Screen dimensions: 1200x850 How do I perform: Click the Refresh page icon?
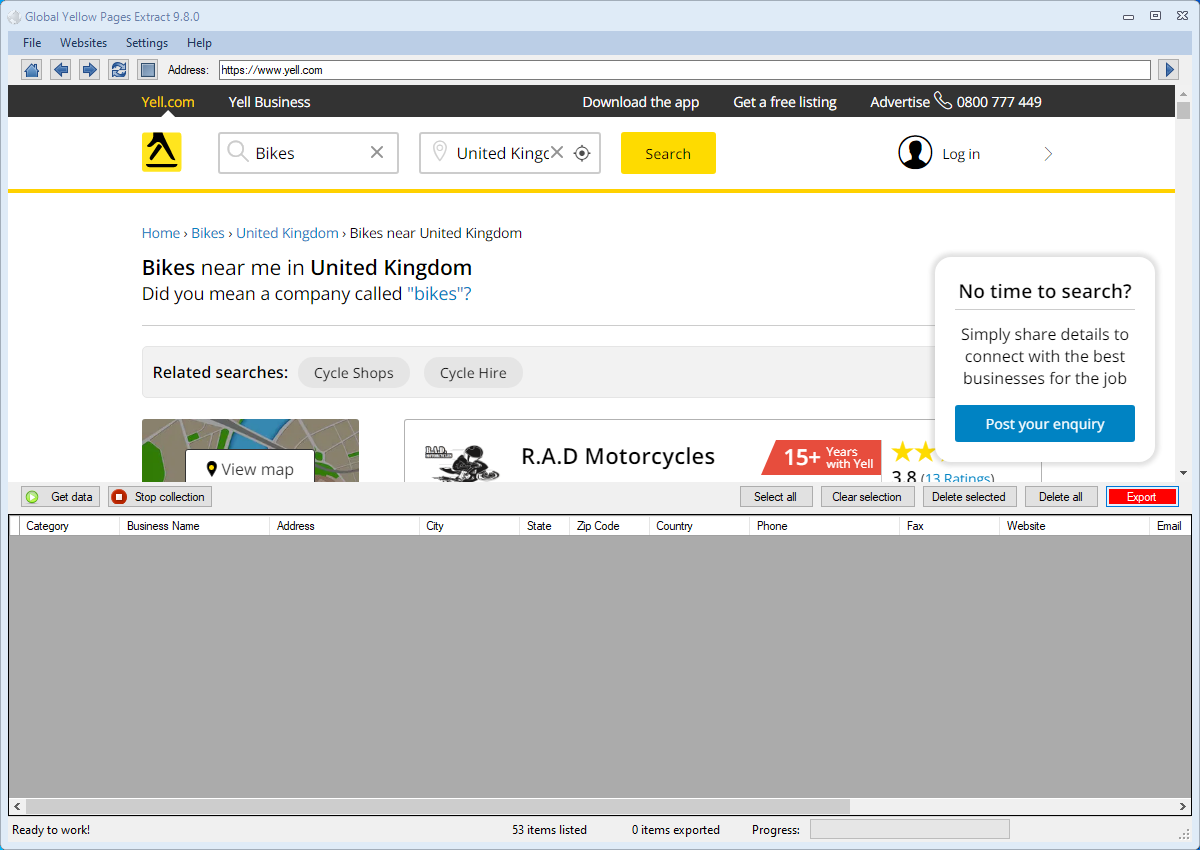(x=119, y=70)
